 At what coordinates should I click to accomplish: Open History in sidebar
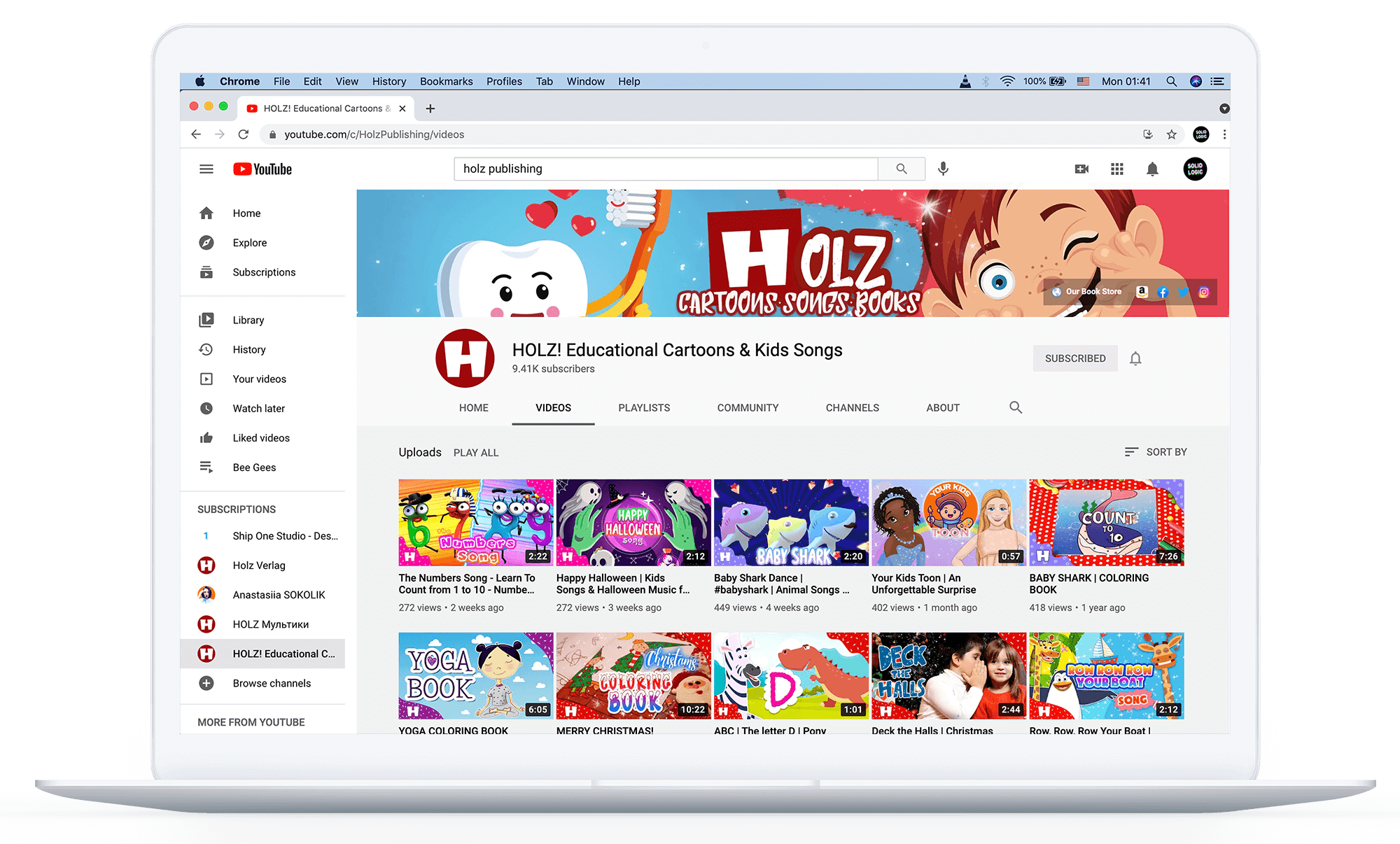pyautogui.click(x=262, y=349)
